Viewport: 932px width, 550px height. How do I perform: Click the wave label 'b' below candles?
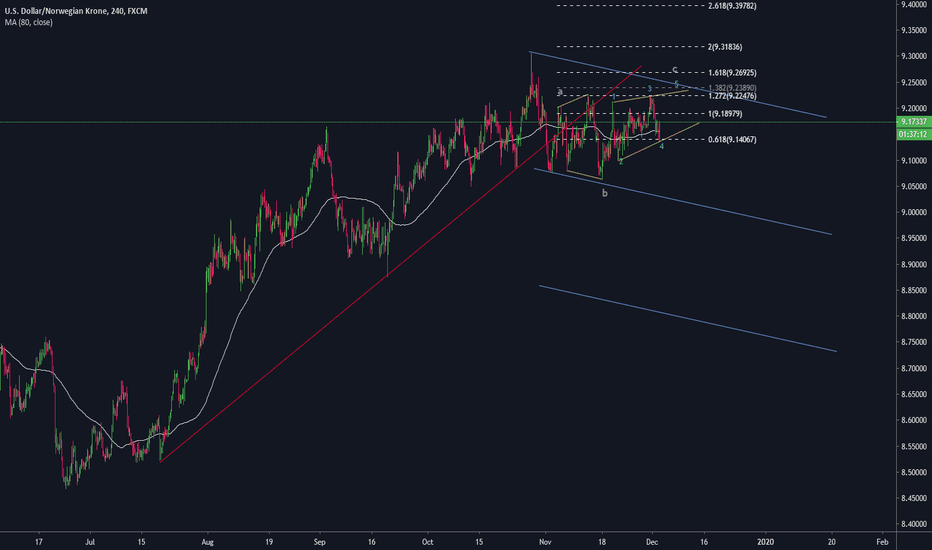[604, 192]
